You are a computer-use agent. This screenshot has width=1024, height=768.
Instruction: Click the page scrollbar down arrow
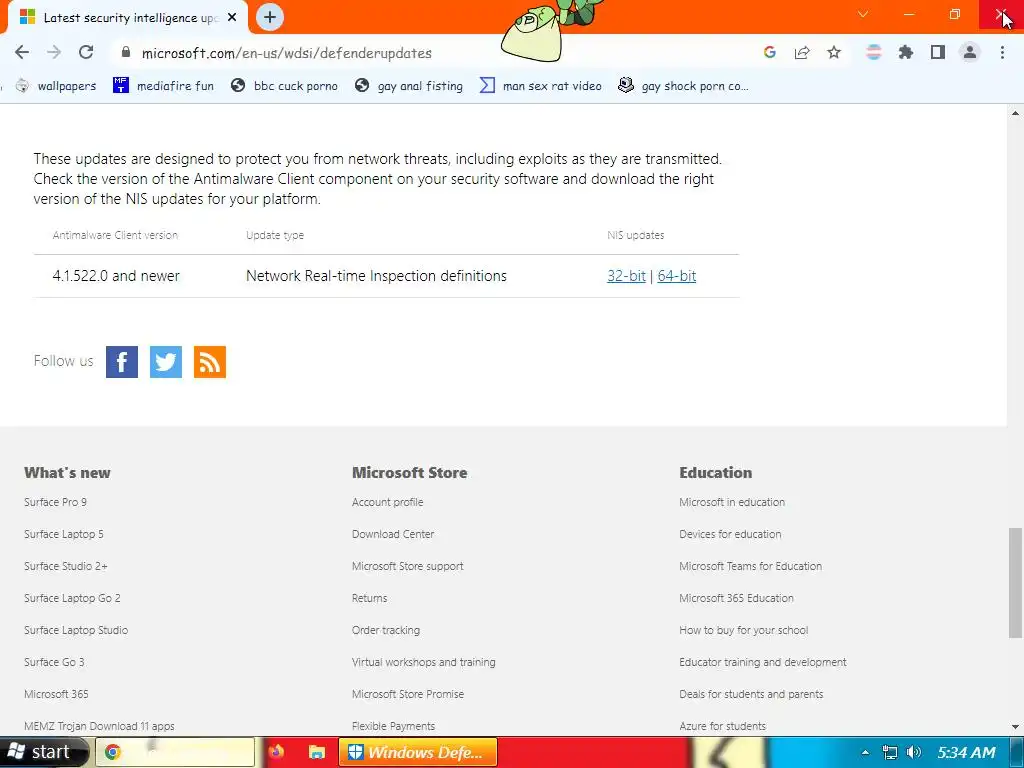tap(1016, 727)
